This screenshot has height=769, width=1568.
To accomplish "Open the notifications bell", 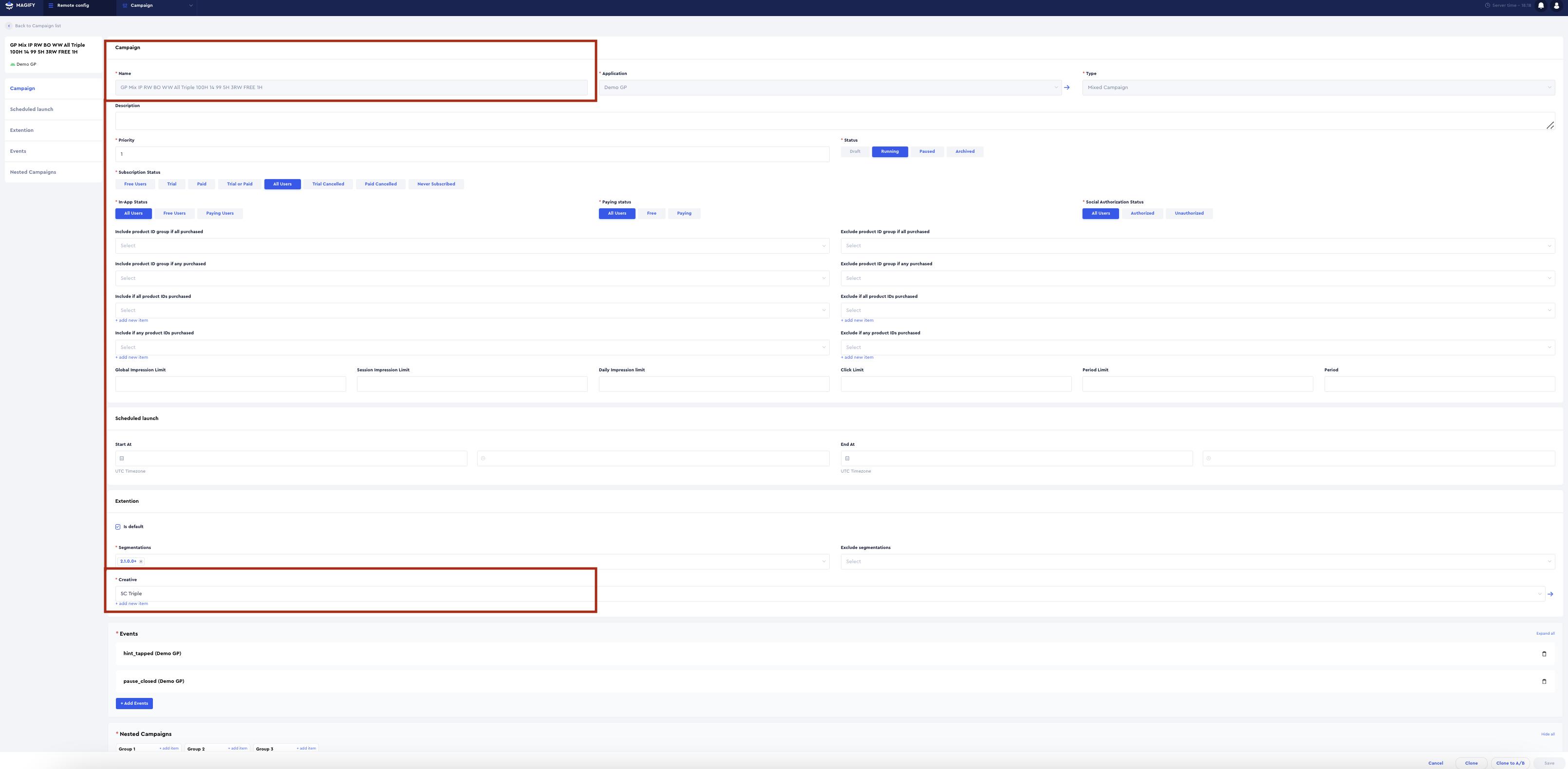I will point(1541,5).
